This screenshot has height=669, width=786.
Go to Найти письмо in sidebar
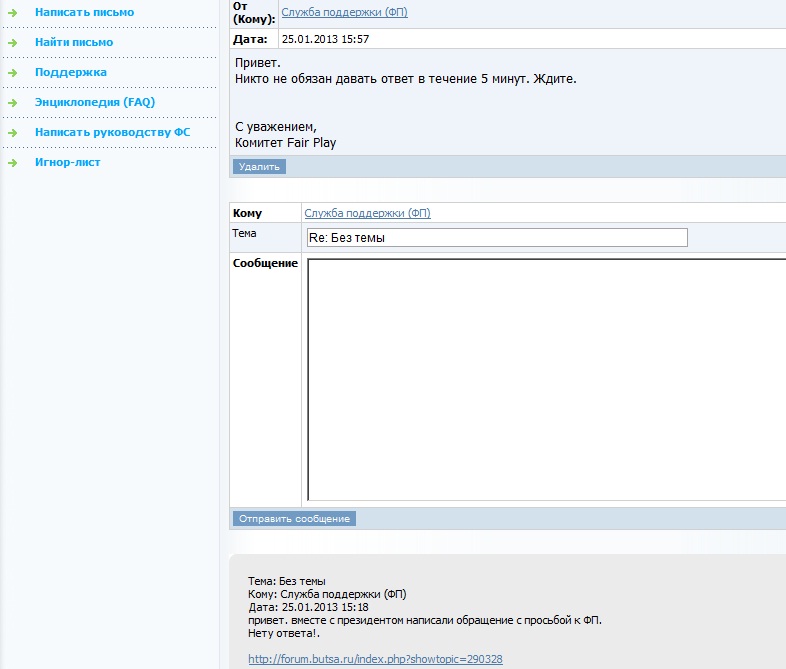(73, 42)
